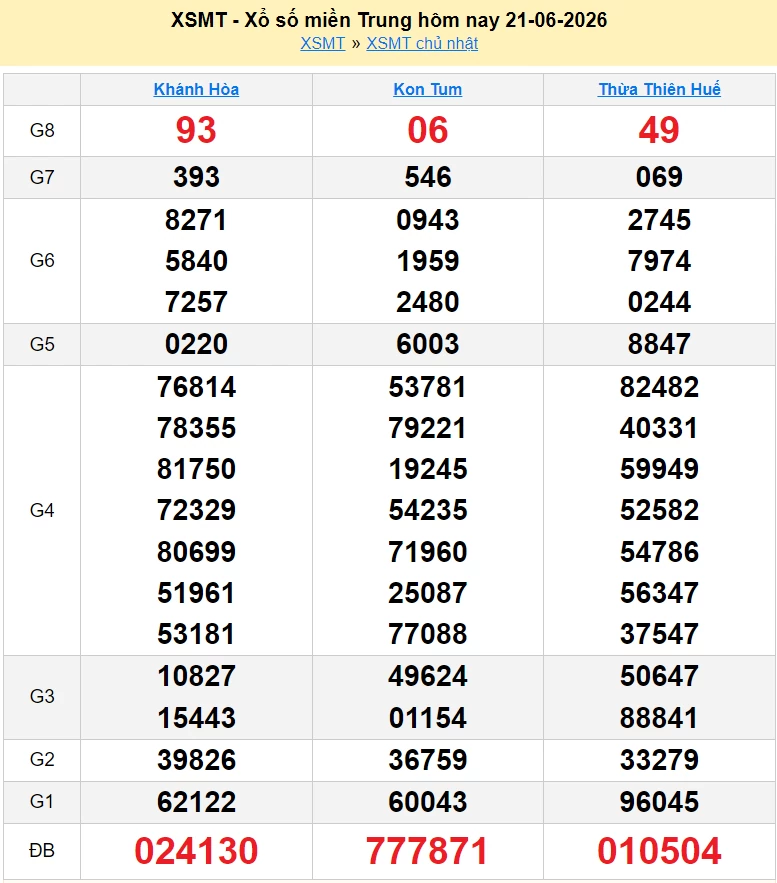Select G4 number 59949
This screenshot has height=883, width=777.
(x=659, y=470)
